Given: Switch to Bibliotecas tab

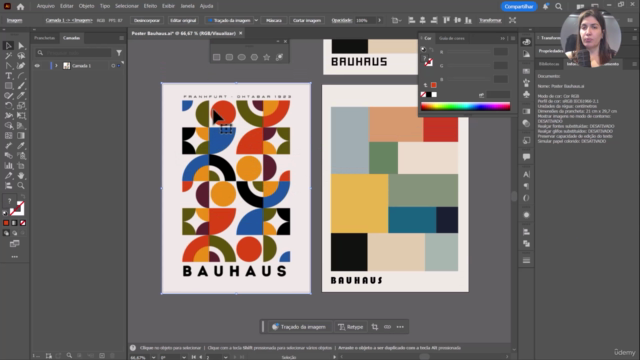Looking at the screenshot, I should [549, 64].
